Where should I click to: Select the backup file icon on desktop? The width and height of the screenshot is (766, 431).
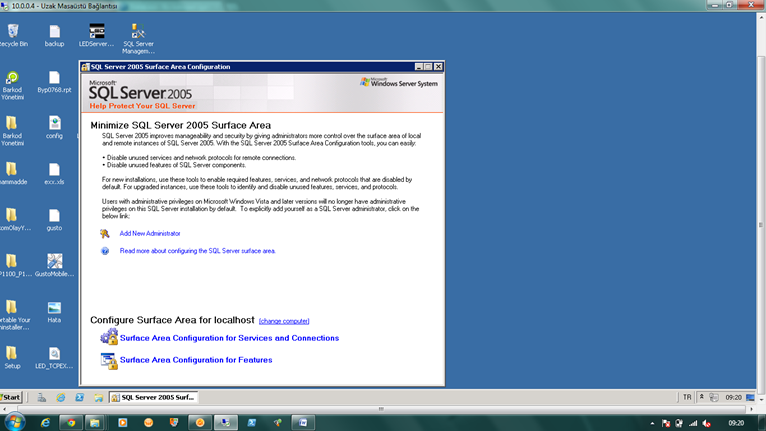pyautogui.click(x=54, y=31)
